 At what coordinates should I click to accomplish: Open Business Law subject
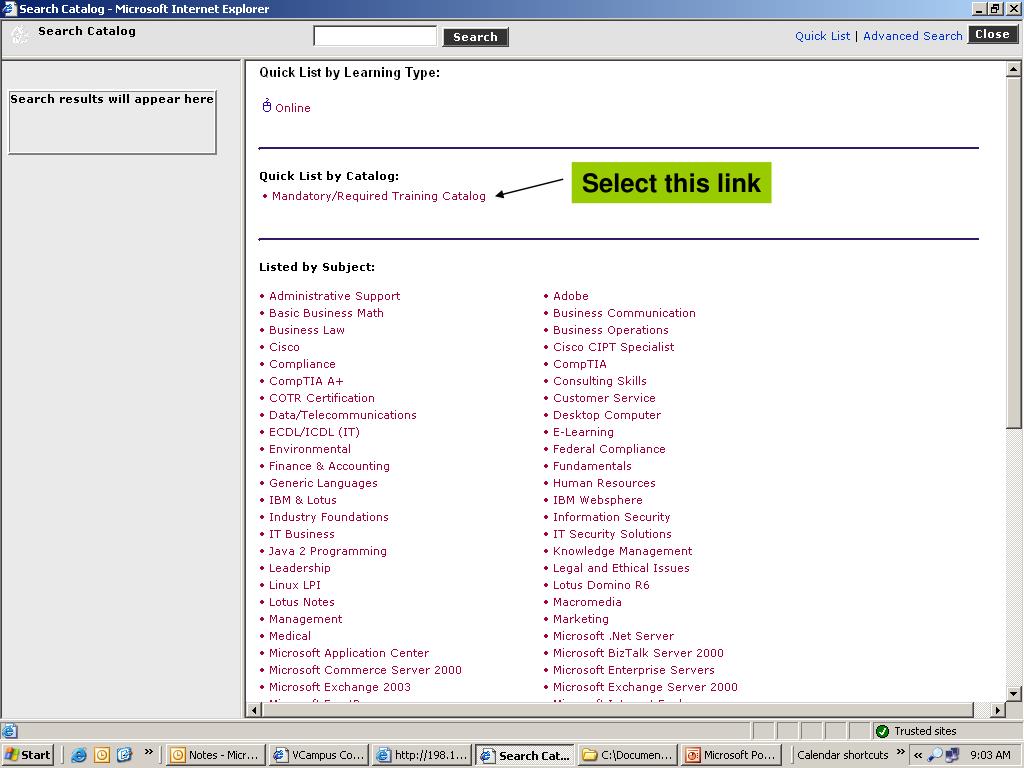pos(307,330)
